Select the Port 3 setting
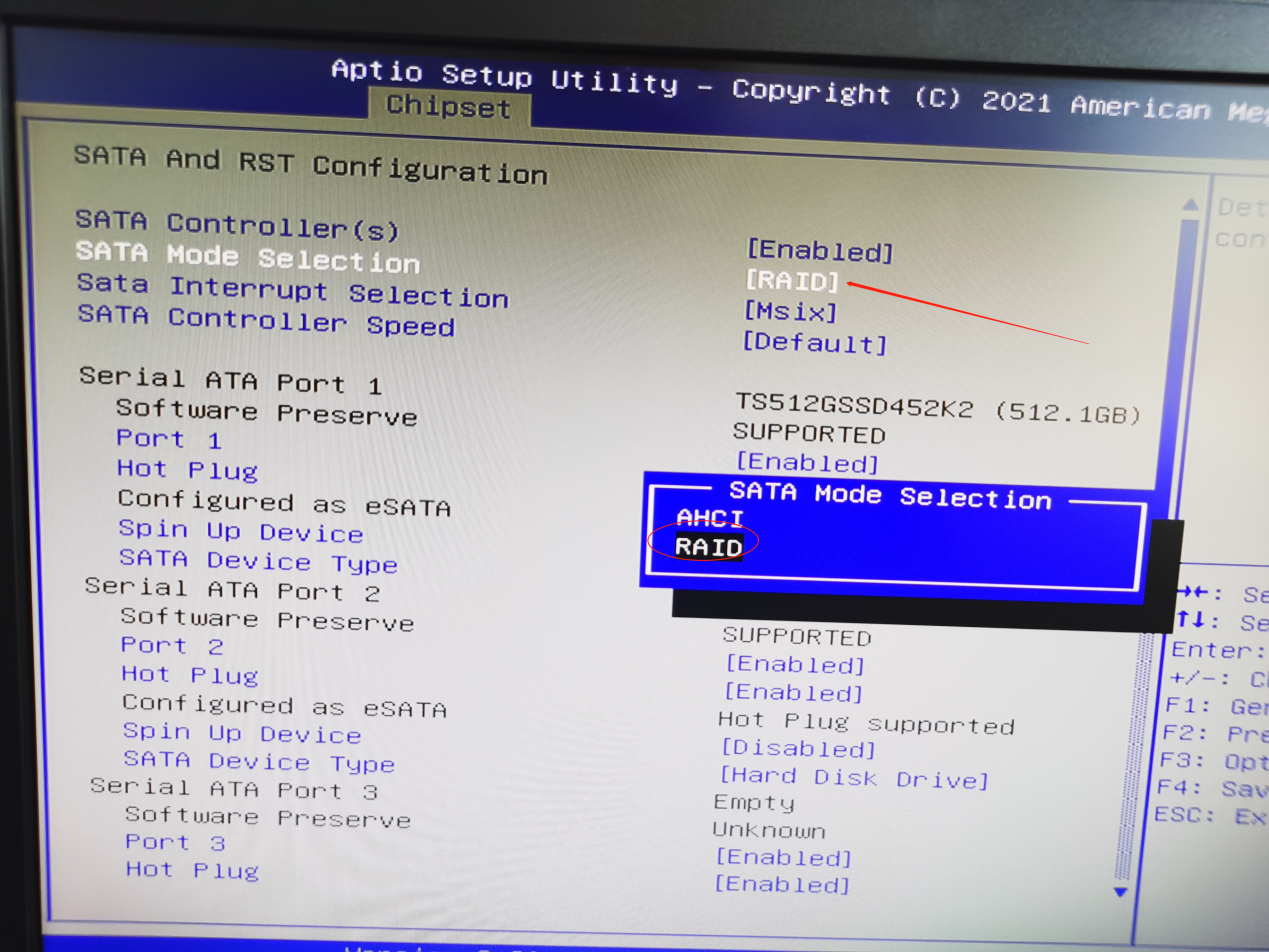The width and height of the screenshot is (1269, 952). point(175,843)
